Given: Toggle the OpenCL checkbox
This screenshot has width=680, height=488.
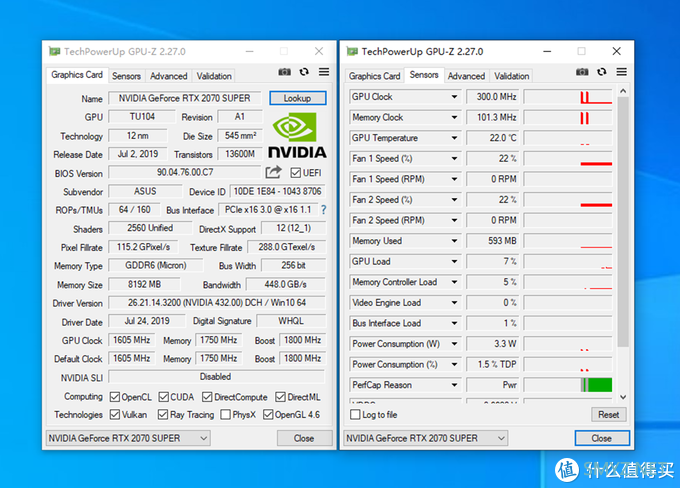Looking at the screenshot, I should (115, 397).
